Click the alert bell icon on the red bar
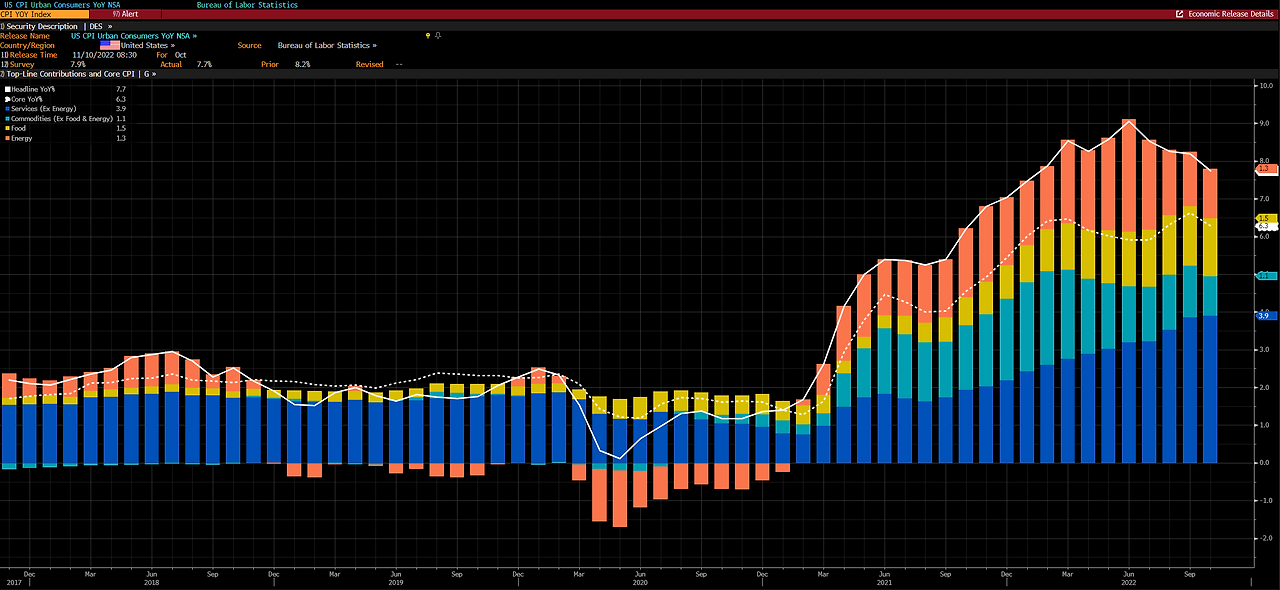Screen dimensions: 1280x590 click(x=116, y=13)
